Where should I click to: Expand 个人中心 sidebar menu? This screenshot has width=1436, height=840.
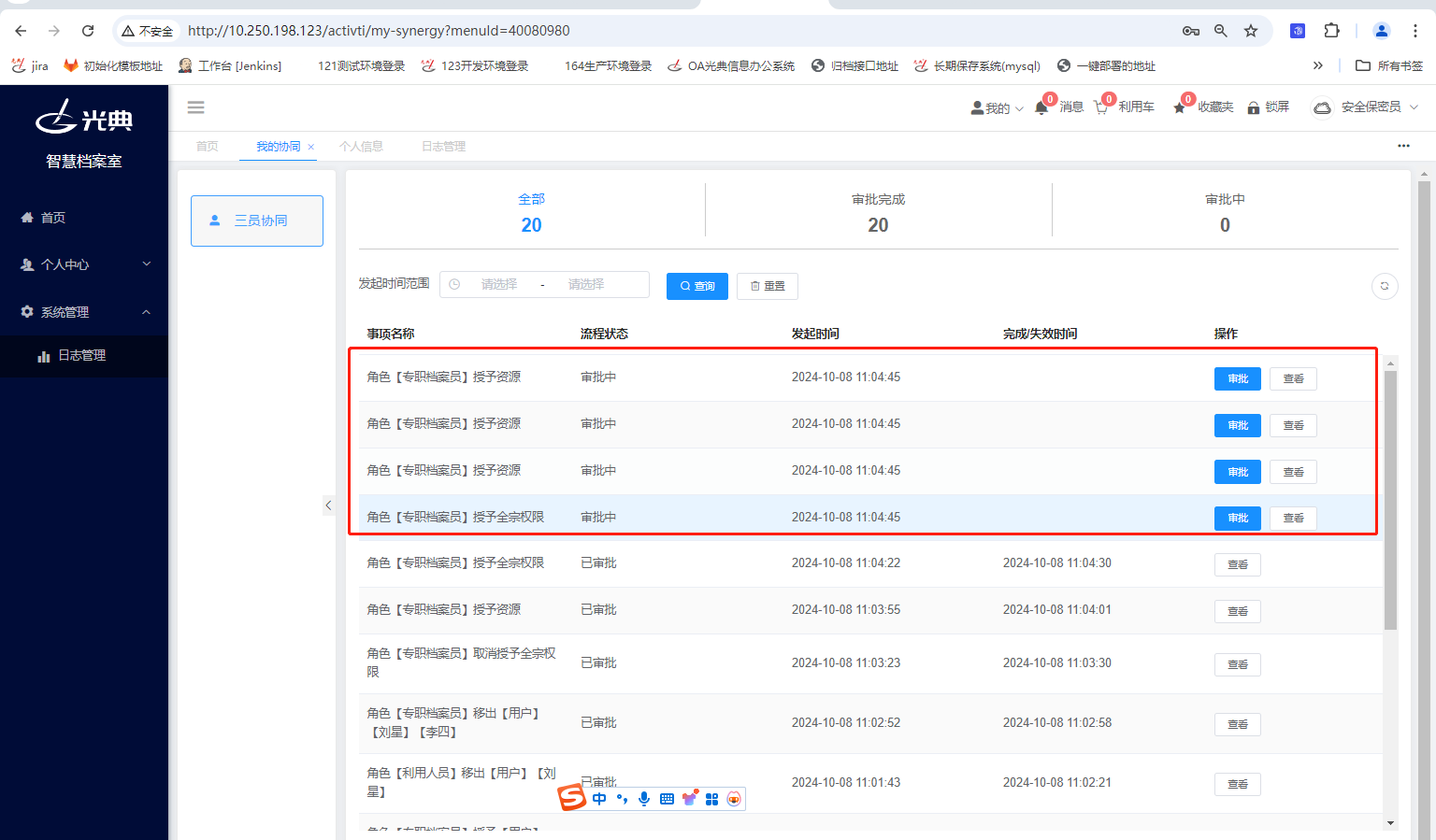click(84, 264)
